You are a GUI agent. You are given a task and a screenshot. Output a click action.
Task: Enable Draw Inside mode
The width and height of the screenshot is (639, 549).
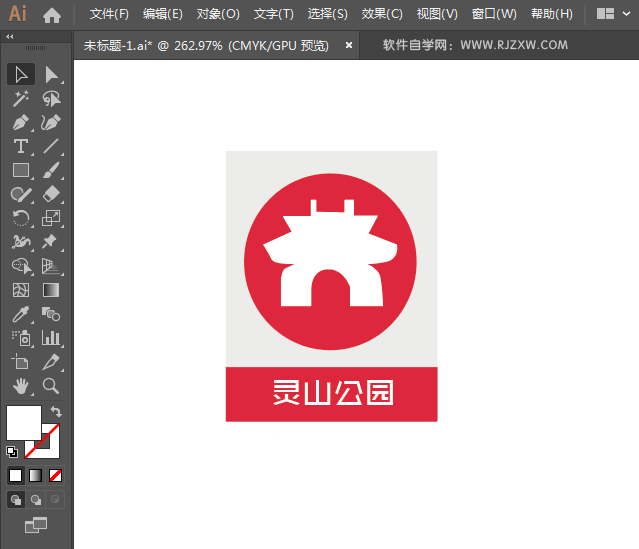click(55, 500)
